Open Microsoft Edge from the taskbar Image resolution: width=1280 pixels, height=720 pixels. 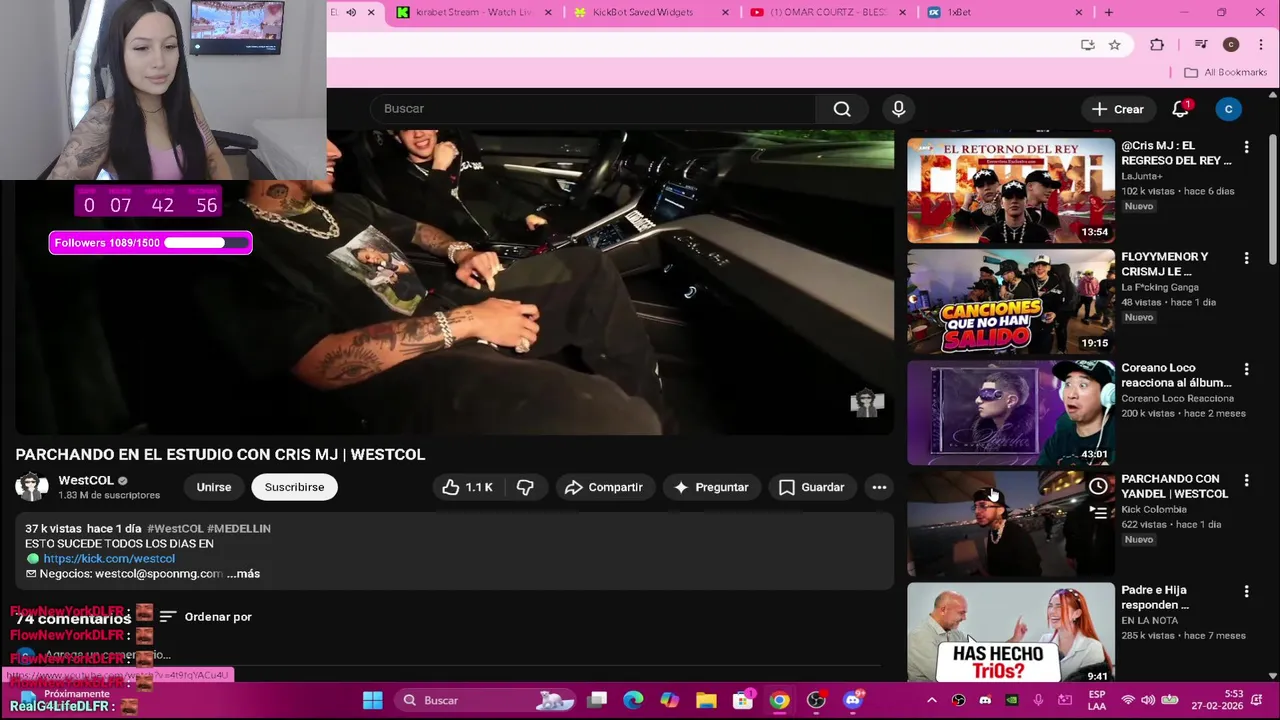click(633, 700)
